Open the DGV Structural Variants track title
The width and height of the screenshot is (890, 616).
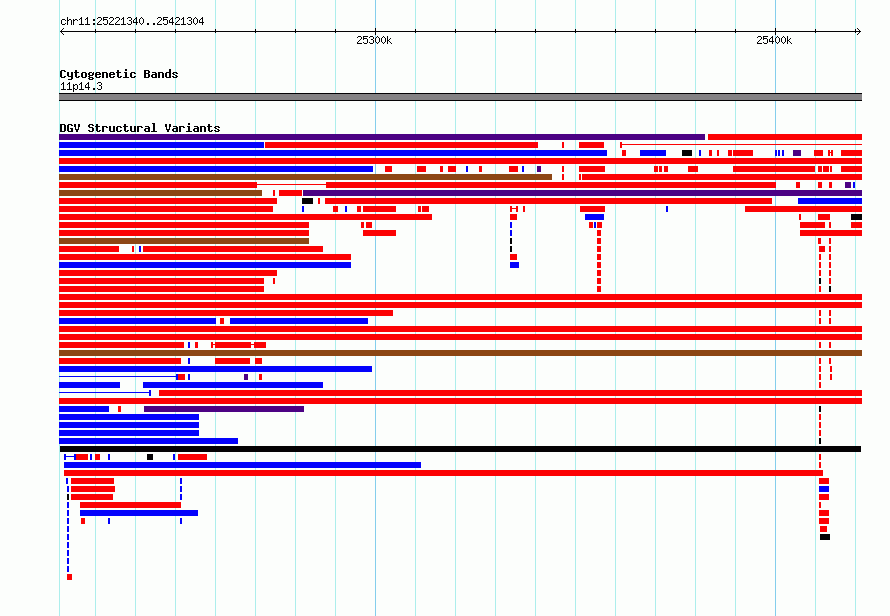pos(140,128)
